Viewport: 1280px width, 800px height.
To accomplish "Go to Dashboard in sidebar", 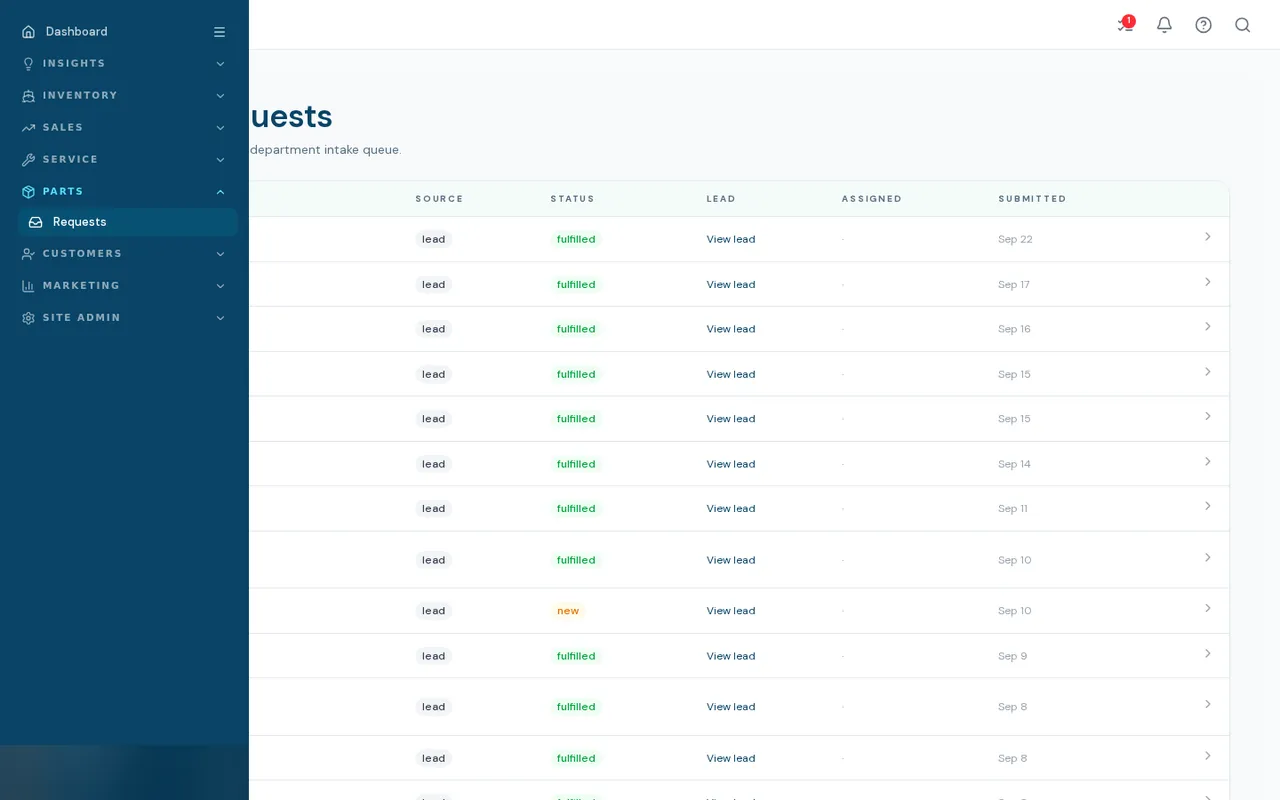I will [76, 32].
